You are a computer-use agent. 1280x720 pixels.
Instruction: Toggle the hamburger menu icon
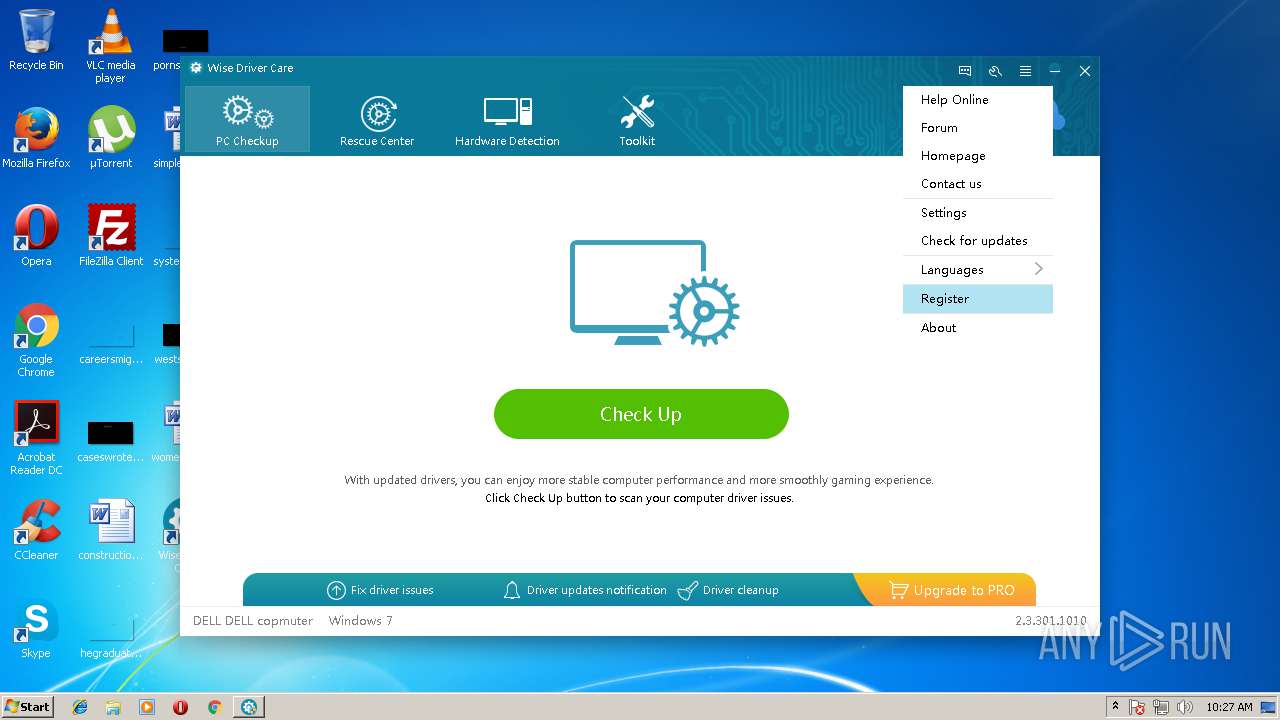pos(1025,71)
